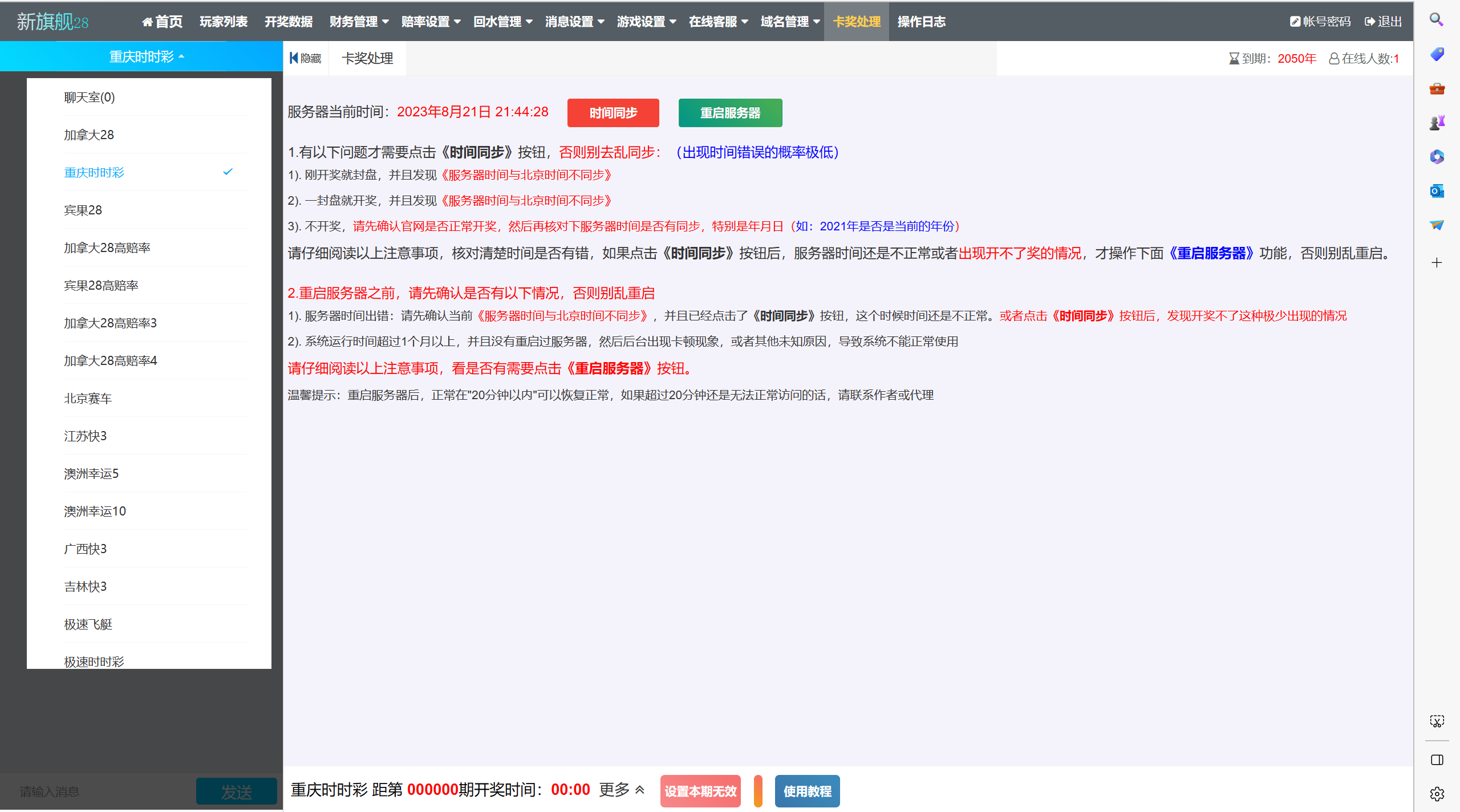The width and height of the screenshot is (1460, 812).
Task: Click 设置本期无效 button
Action: click(700, 791)
